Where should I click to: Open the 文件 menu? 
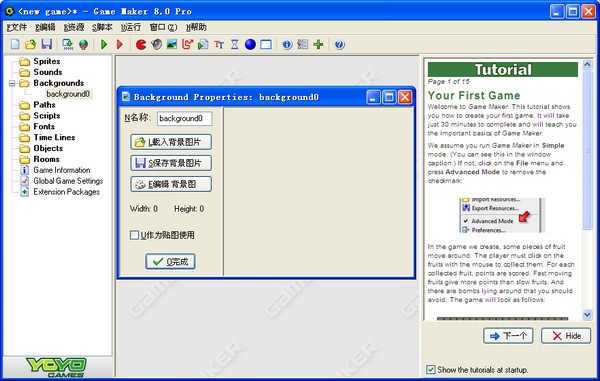(17, 27)
